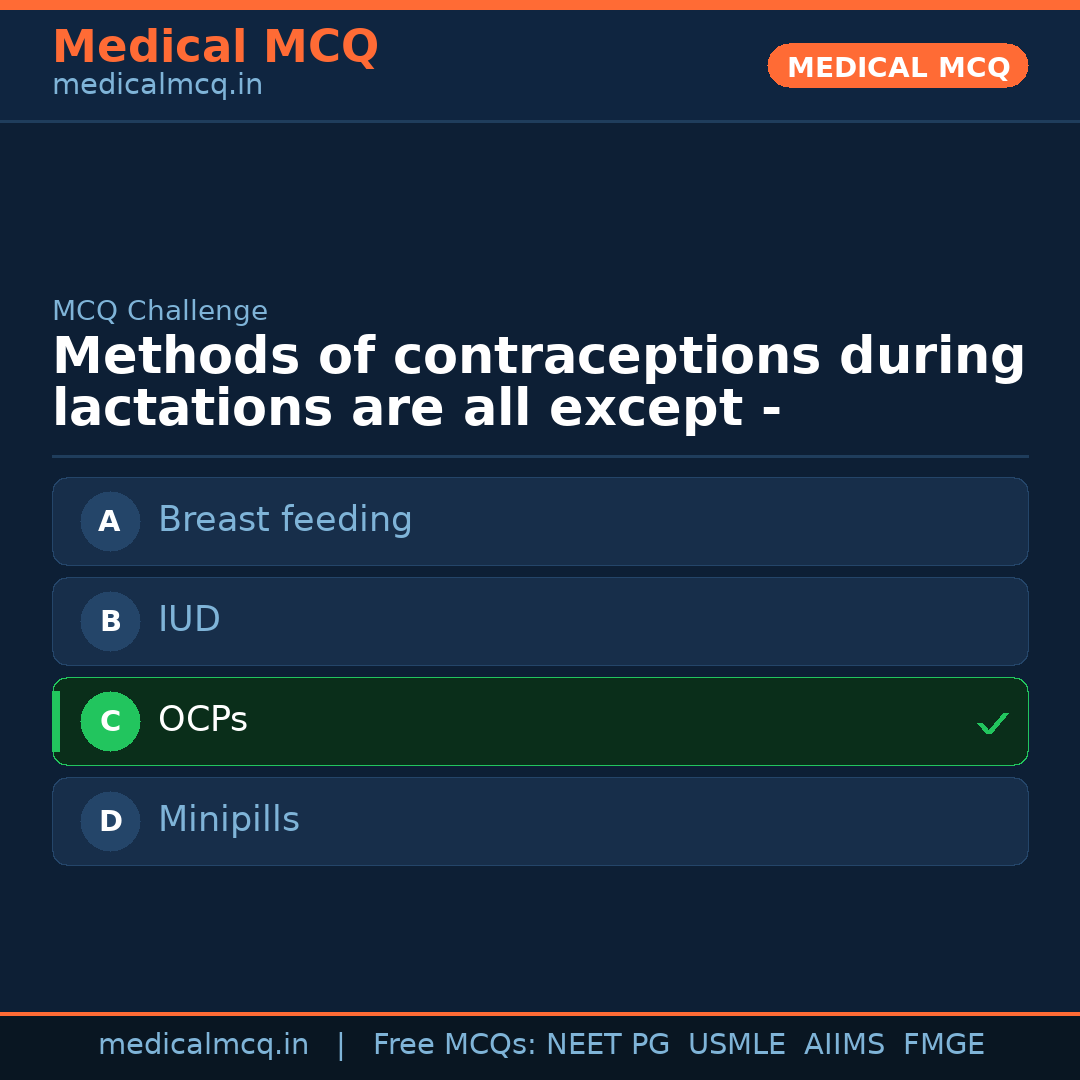Viewport: 1080px width, 1080px height.
Task: Click the circular A badge beside Breast feeding
Action: pyautogui.click(x=110, y=521)
